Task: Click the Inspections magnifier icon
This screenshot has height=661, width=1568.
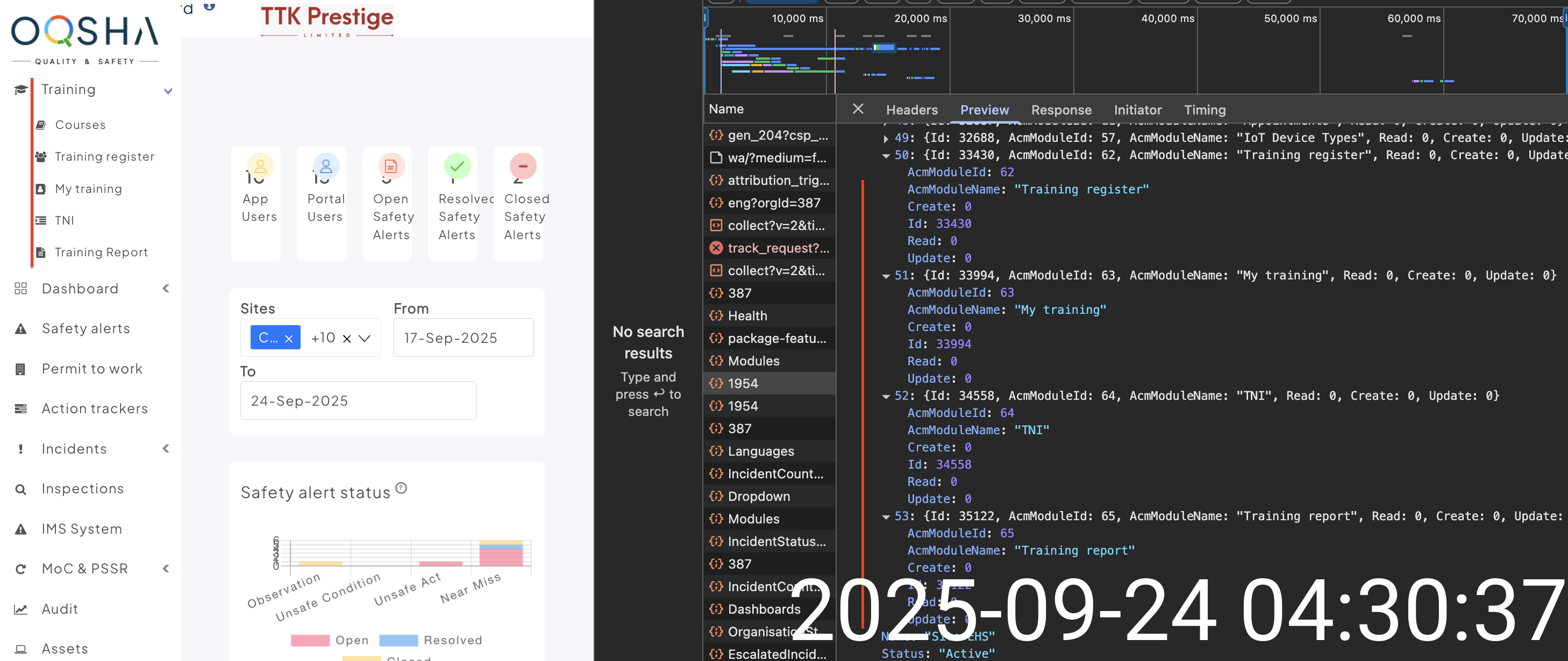Action: click(20, 489)
